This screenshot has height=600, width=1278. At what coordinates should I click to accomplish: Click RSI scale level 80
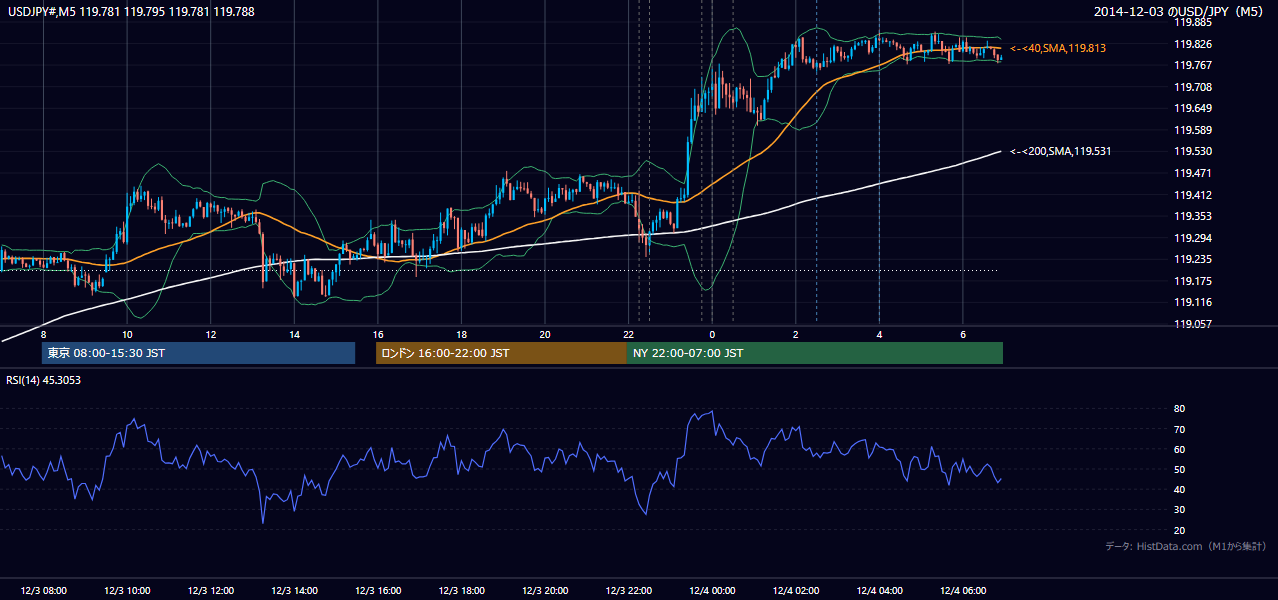(x=1179, y=409)
